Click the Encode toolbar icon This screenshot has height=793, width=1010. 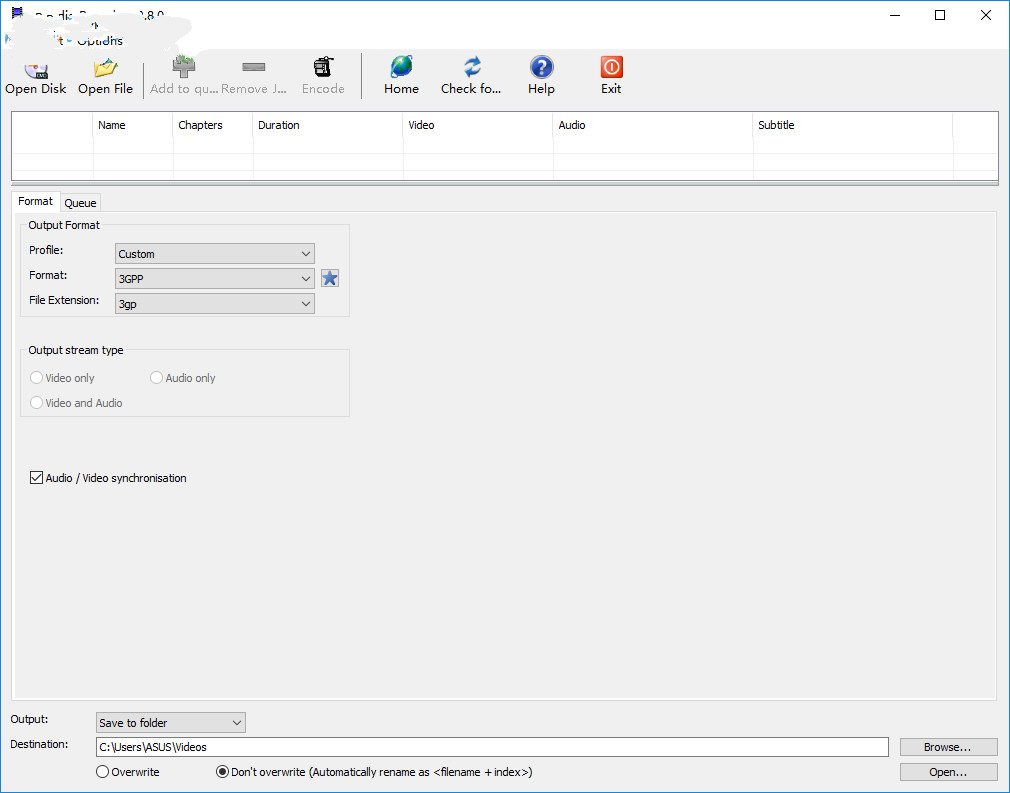pyautogui.click(x=323, y=68)
